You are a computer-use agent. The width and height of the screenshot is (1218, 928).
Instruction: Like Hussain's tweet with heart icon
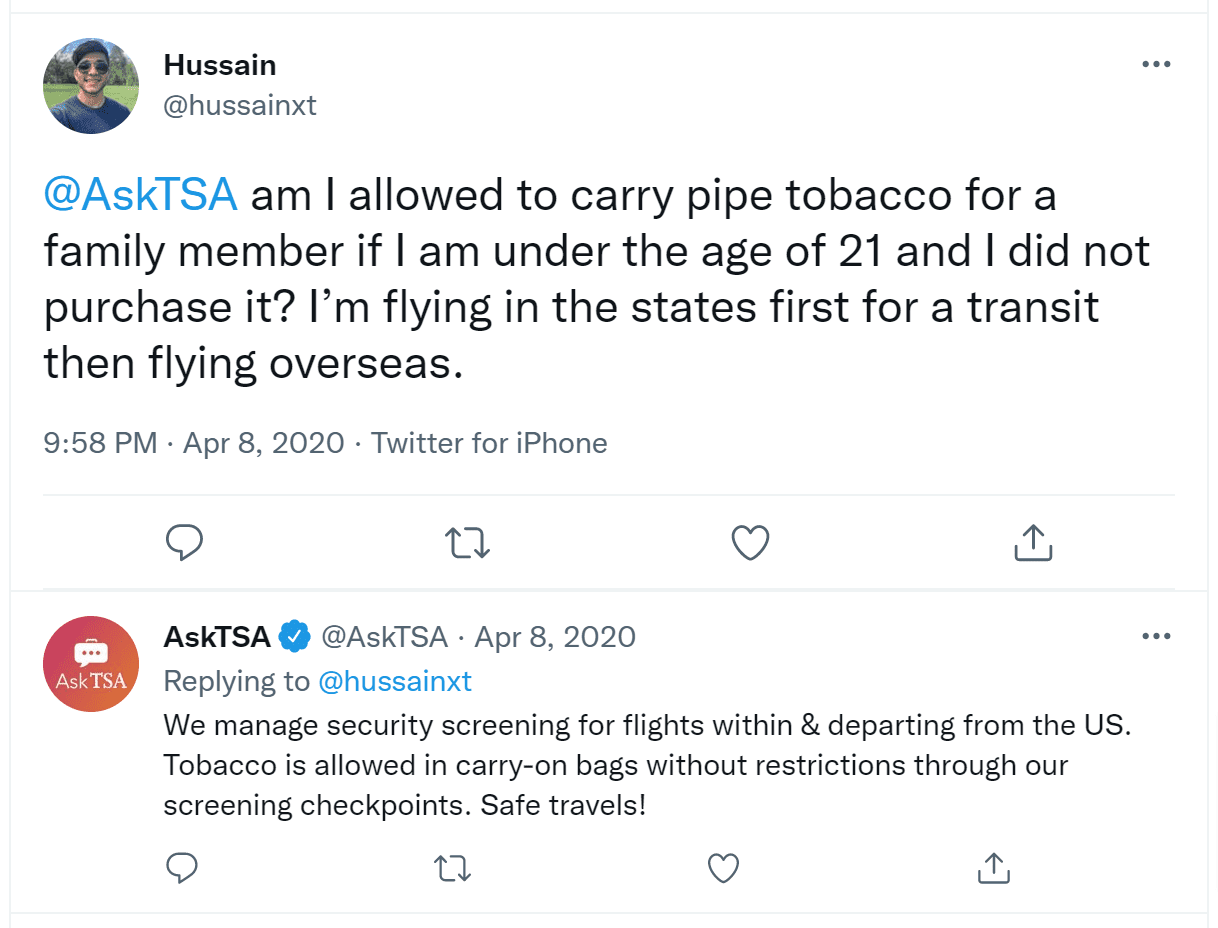coord(750,543)
